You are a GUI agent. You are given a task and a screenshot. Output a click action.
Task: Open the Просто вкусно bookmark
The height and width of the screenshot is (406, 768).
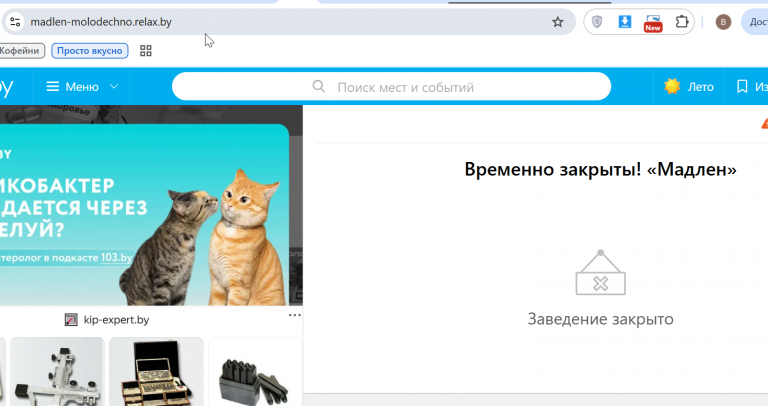point(90,50)
